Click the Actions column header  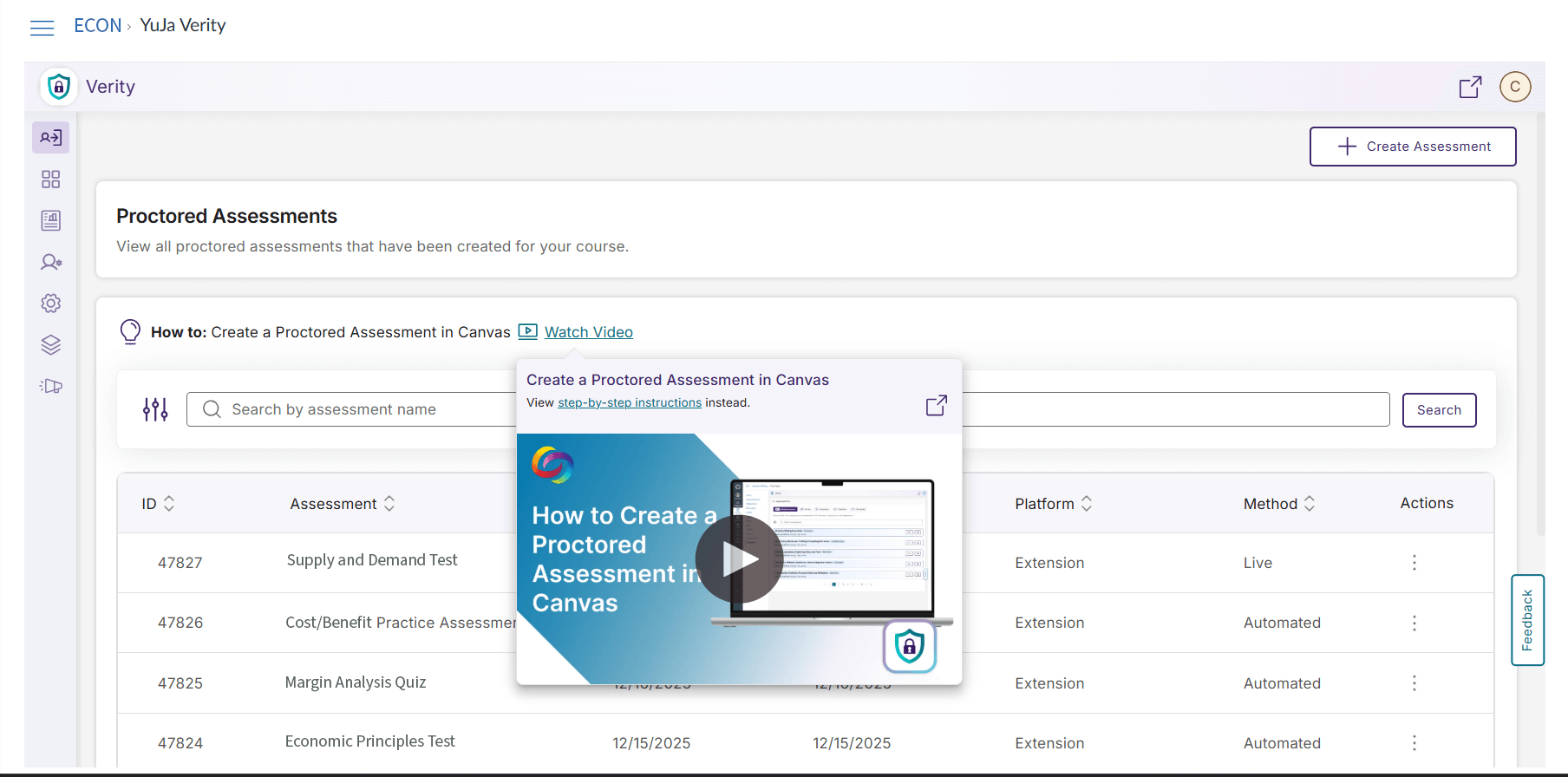pos(1427,503)
